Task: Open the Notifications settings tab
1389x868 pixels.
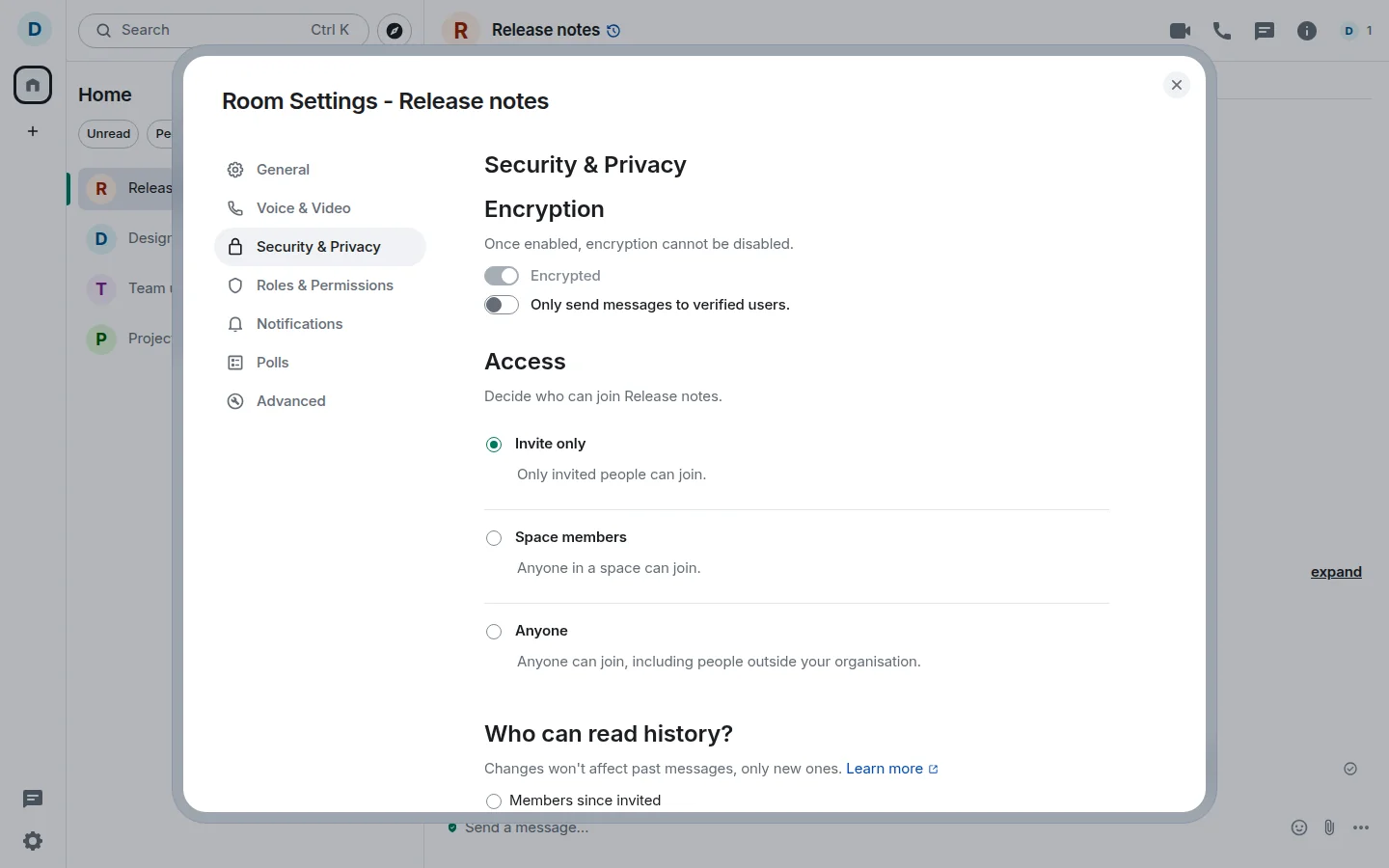Action: (x=319, y=325)
